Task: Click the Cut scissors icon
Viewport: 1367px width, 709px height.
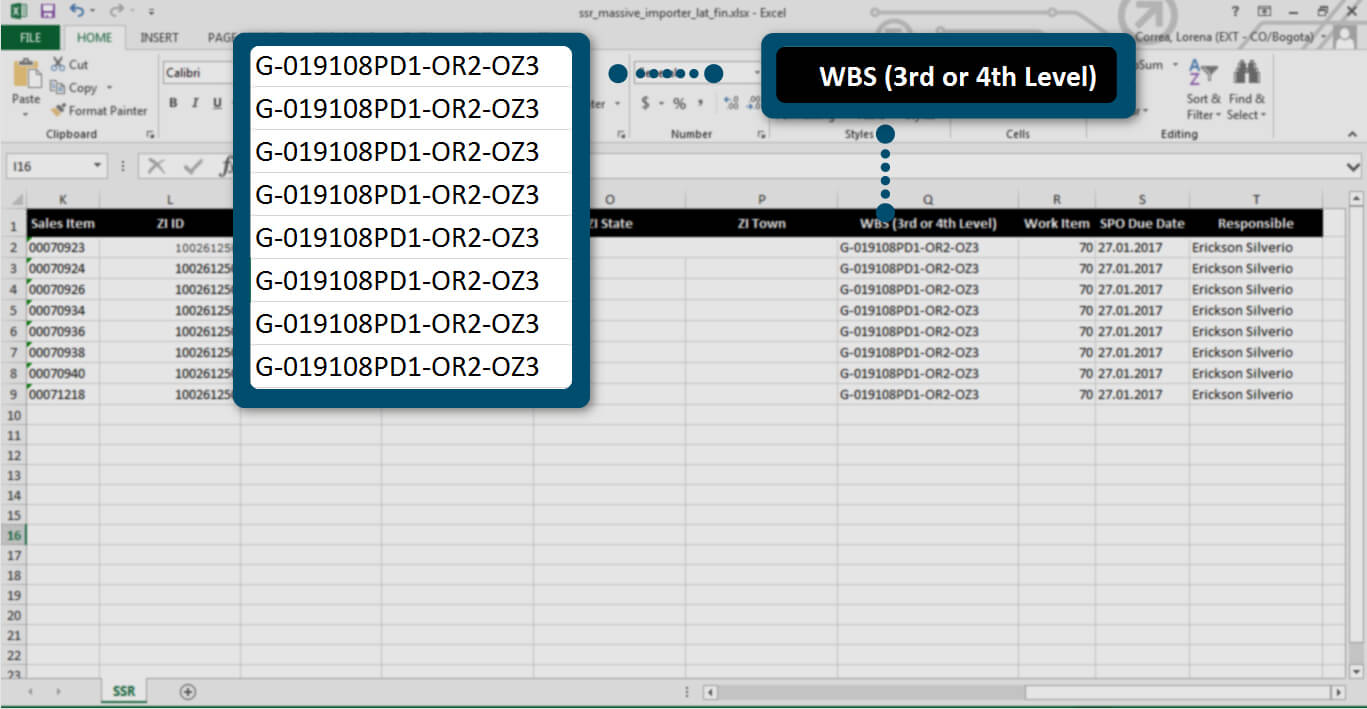Action: (x=58, y=65)
